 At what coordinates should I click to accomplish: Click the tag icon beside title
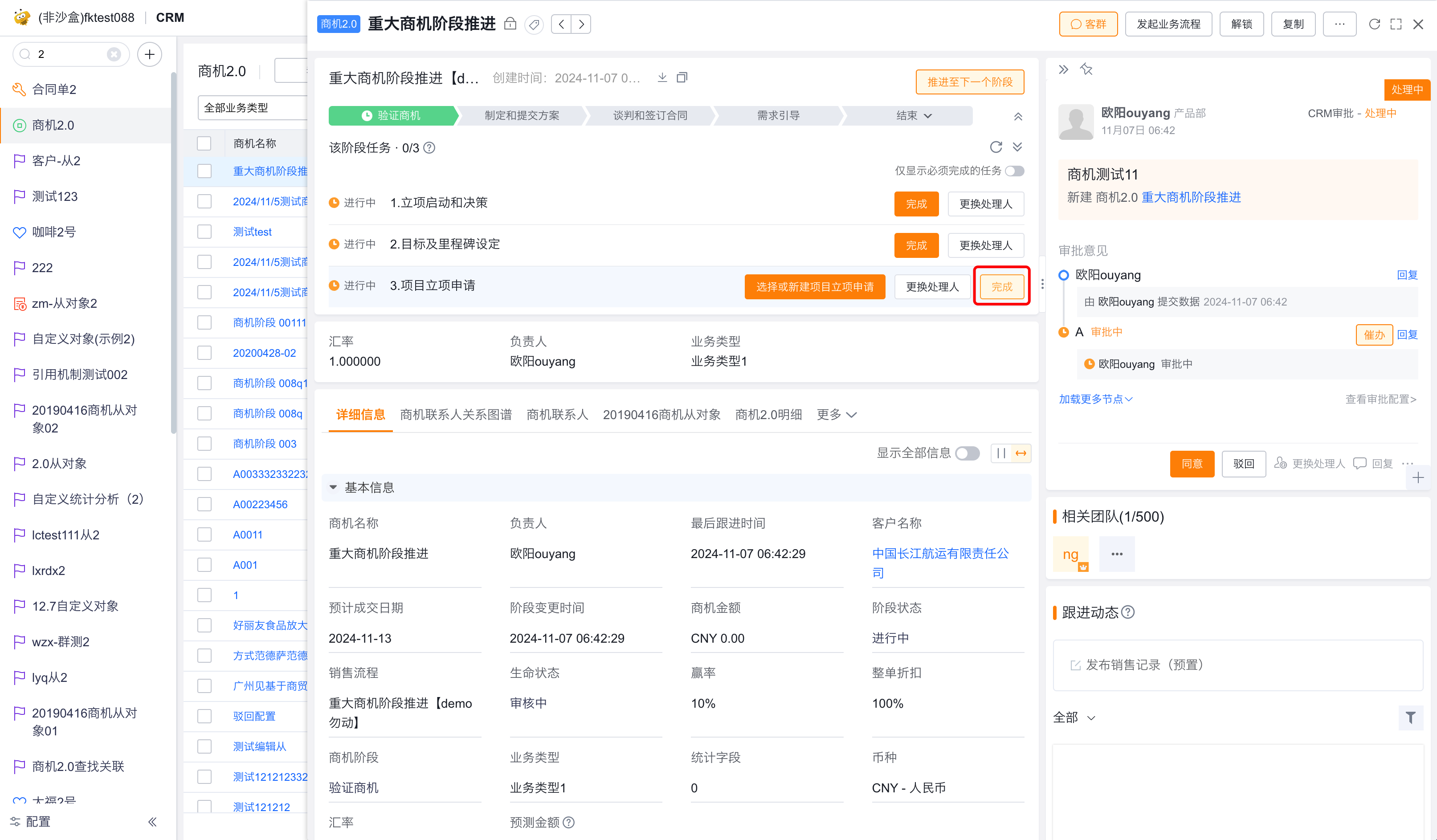534,24
